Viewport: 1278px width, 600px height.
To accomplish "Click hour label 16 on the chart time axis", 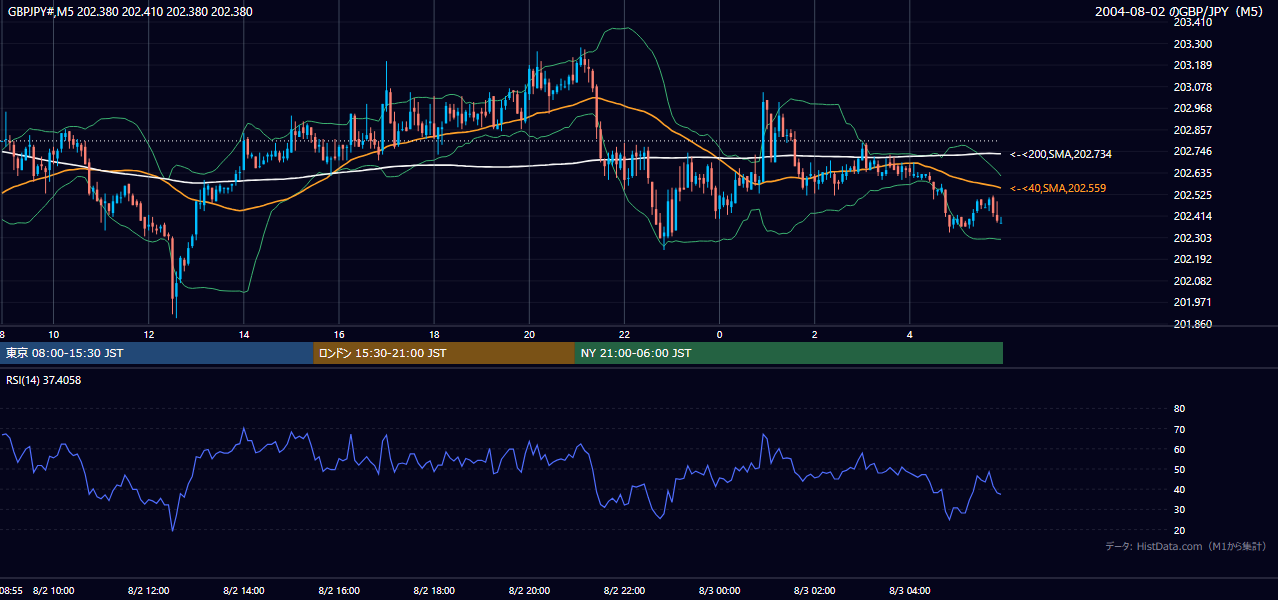I will tap(339, 334).
